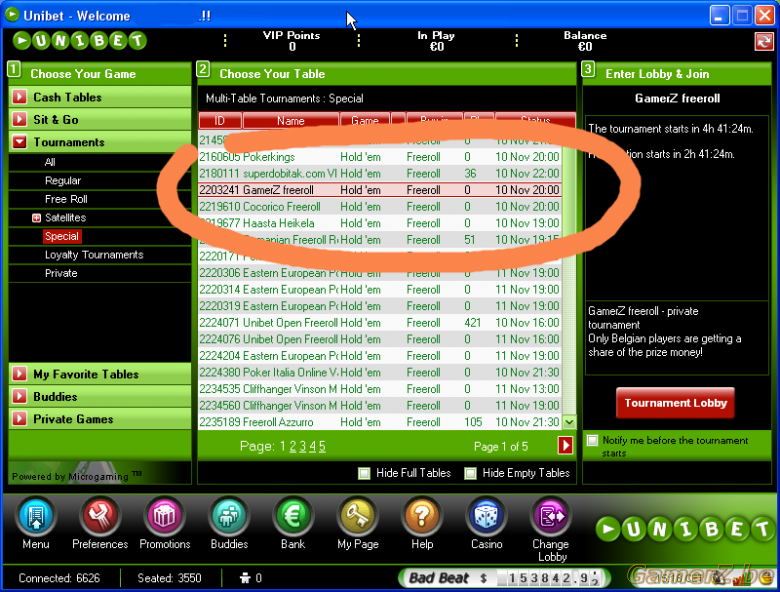The height and width of the screenshot is (592, 780).
Task: Open the Menu icon in bottom toolbar
Action: coord(36,517)
